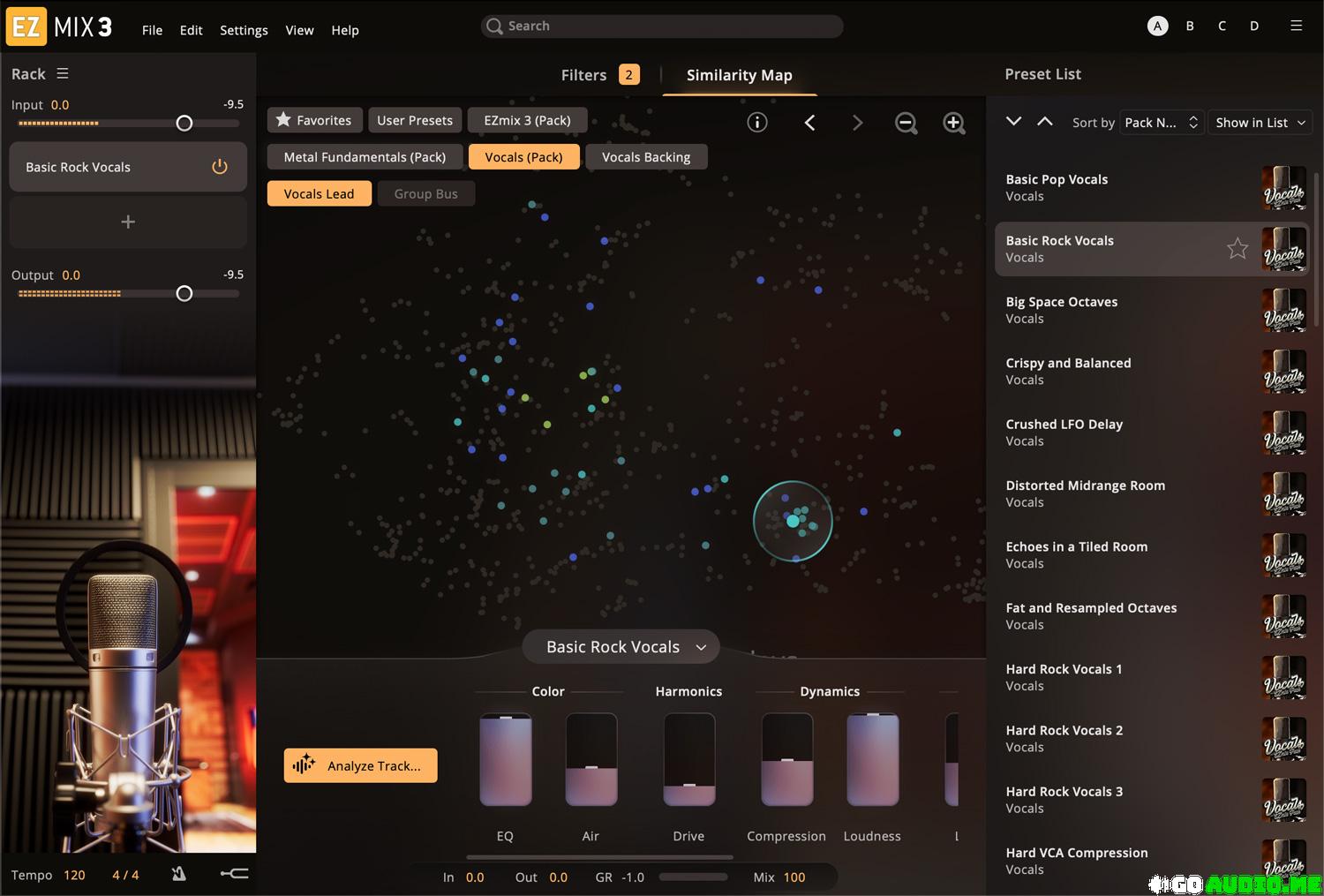The width and height of the screenshot is (1324, 896).
Task: Click the Input level slider handle
Action: pyautogui.click(x=184, y=124)
